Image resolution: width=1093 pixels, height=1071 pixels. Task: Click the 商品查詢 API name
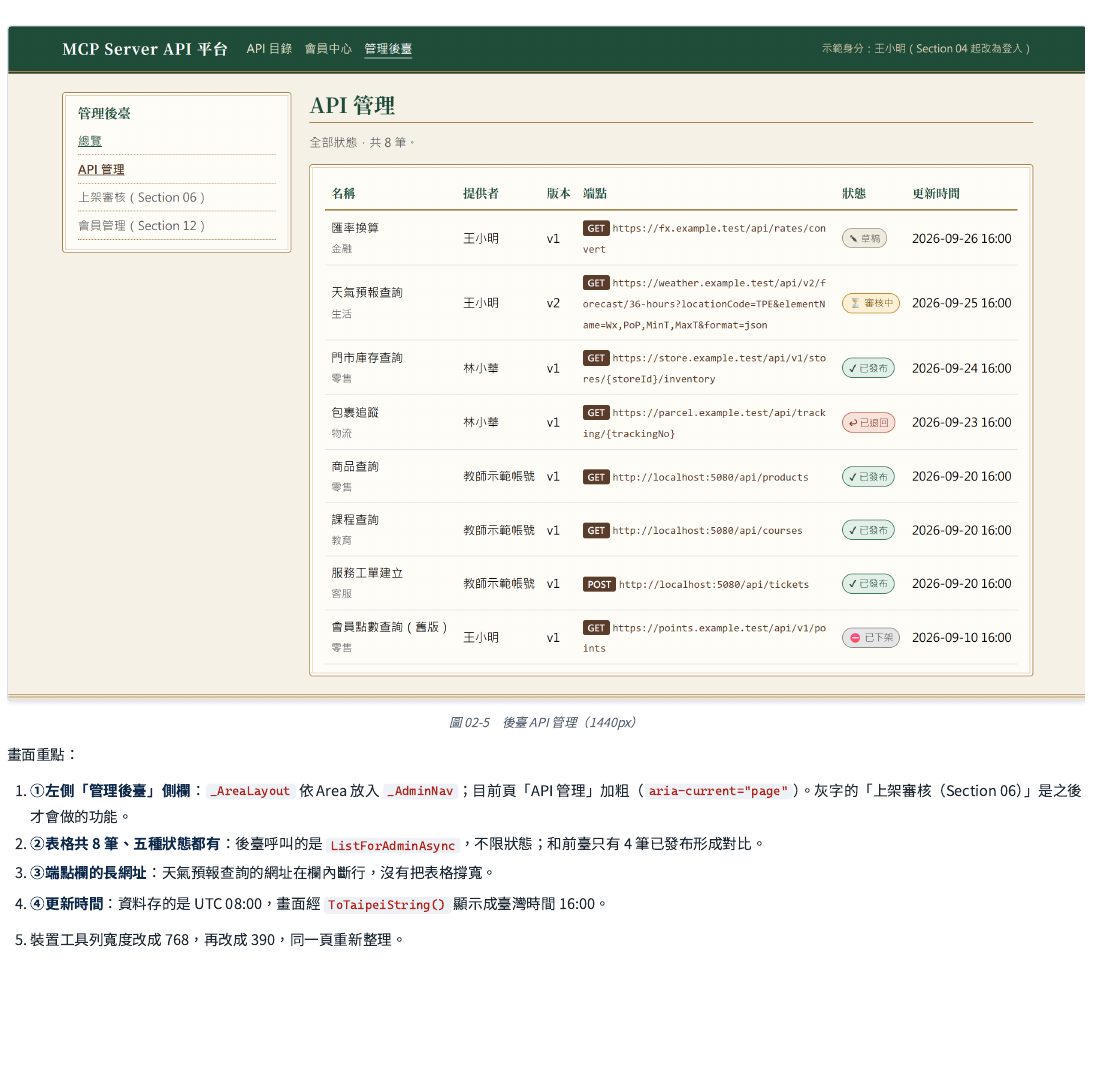(x=355, y=466)
